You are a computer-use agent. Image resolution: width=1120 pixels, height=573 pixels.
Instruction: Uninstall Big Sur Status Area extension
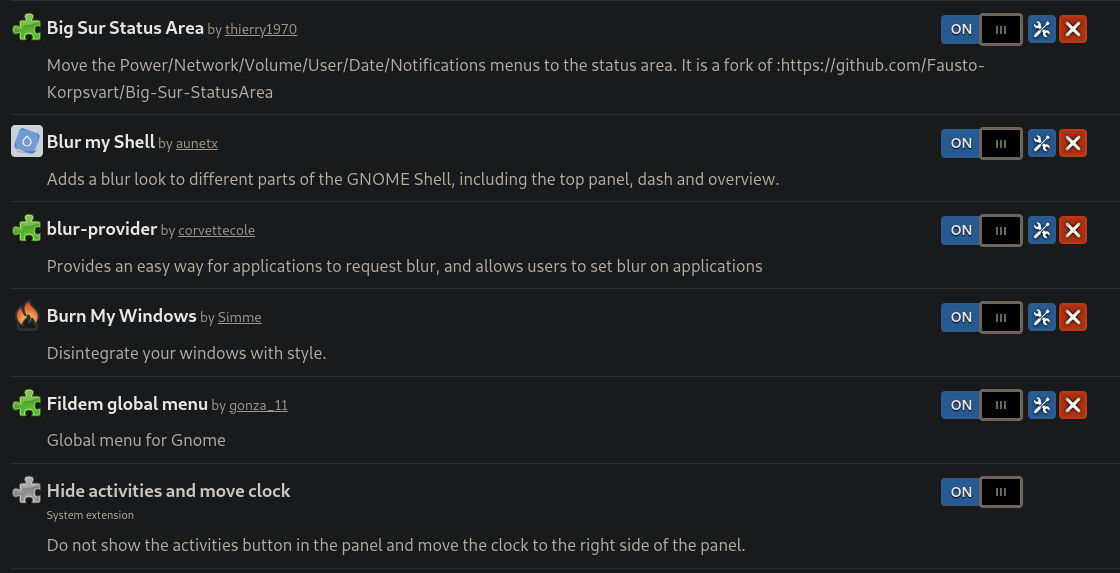(1073, 29)
